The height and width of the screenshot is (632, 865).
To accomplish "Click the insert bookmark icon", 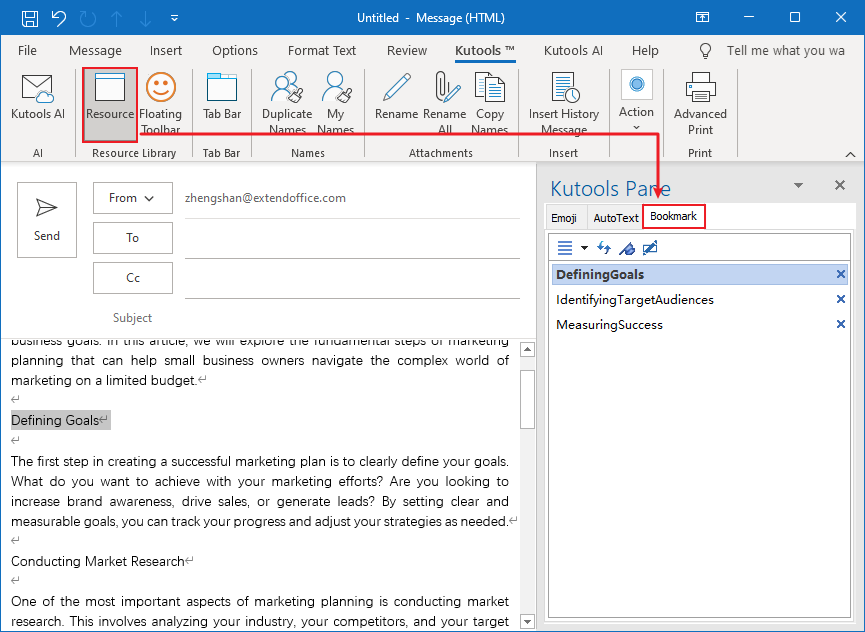I will coord(627,248).
